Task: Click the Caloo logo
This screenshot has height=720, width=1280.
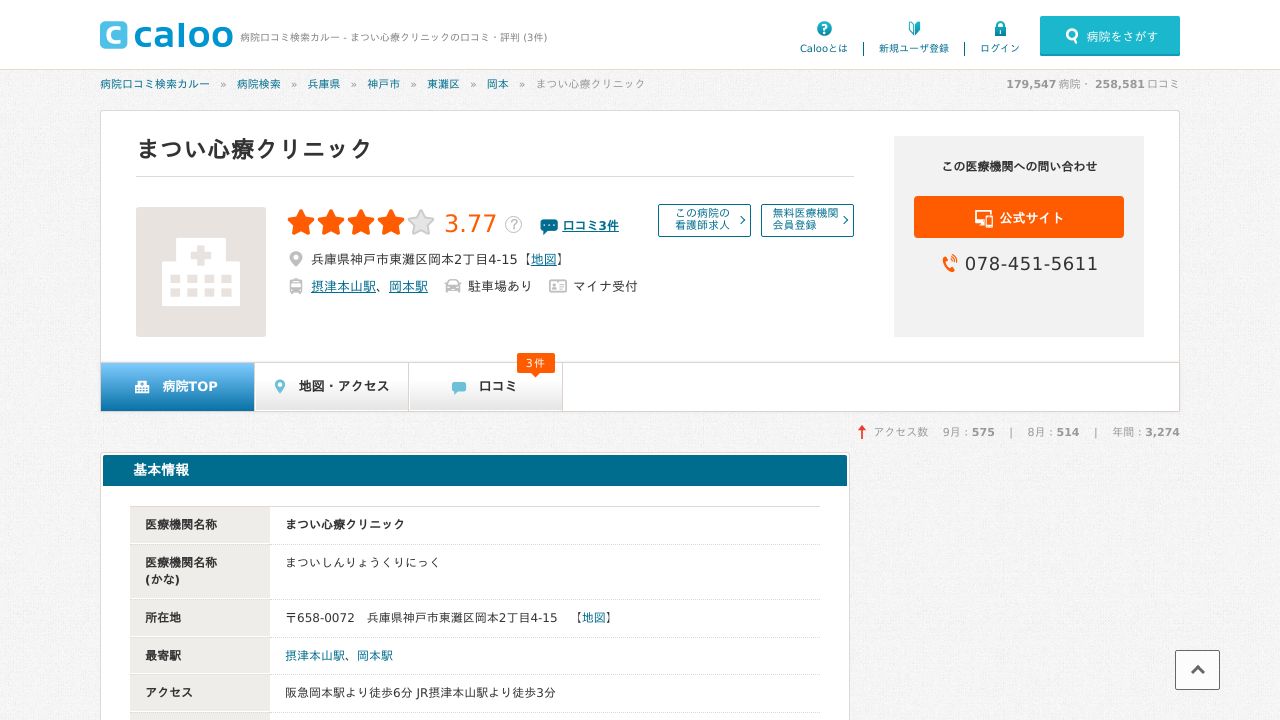Action: 165,34
